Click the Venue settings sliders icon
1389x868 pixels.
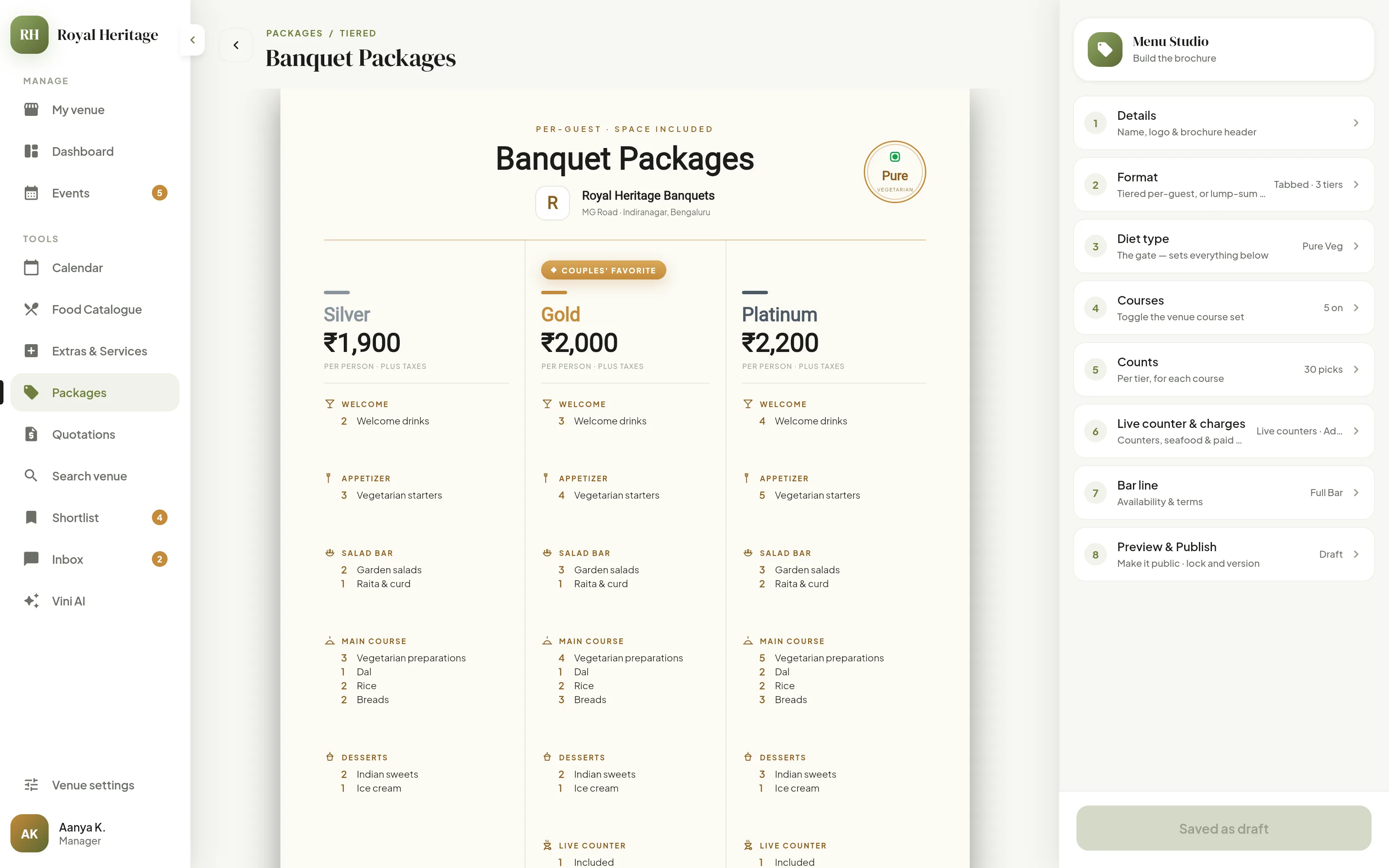pos(31,785)
